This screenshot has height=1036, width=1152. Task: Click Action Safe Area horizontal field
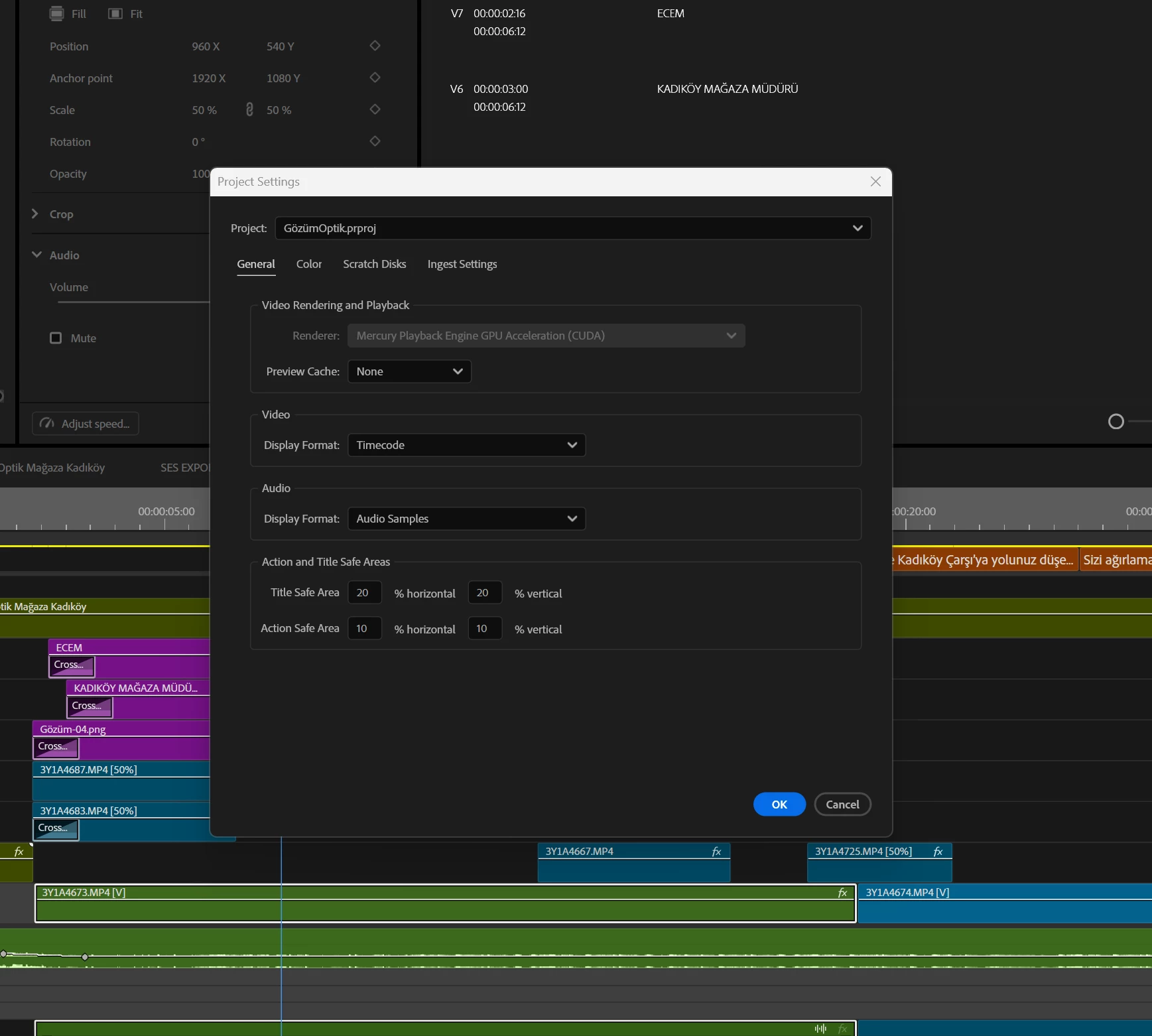365,628
